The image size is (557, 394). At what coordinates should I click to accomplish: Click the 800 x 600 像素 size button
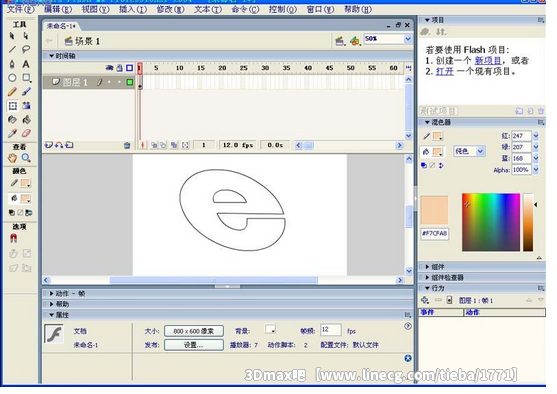194,331
